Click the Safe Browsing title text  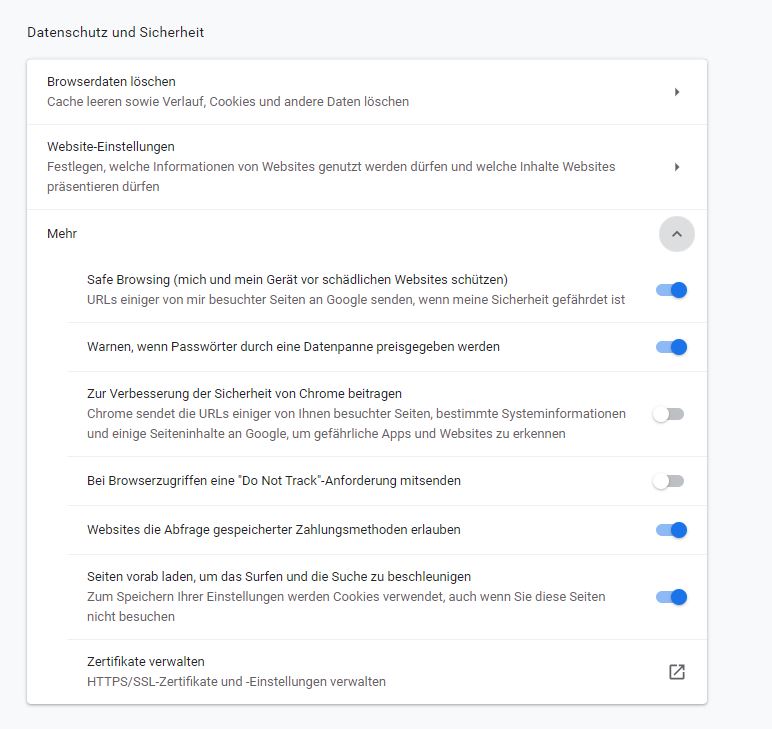pos(297,280)
